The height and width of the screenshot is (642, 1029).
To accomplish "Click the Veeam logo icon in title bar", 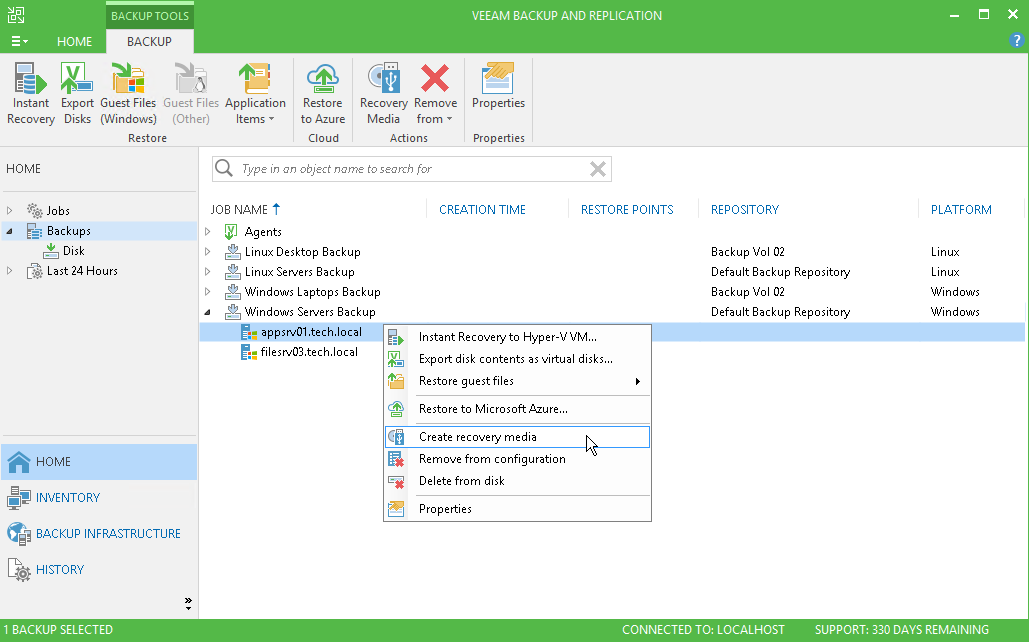I will [16, 15].
